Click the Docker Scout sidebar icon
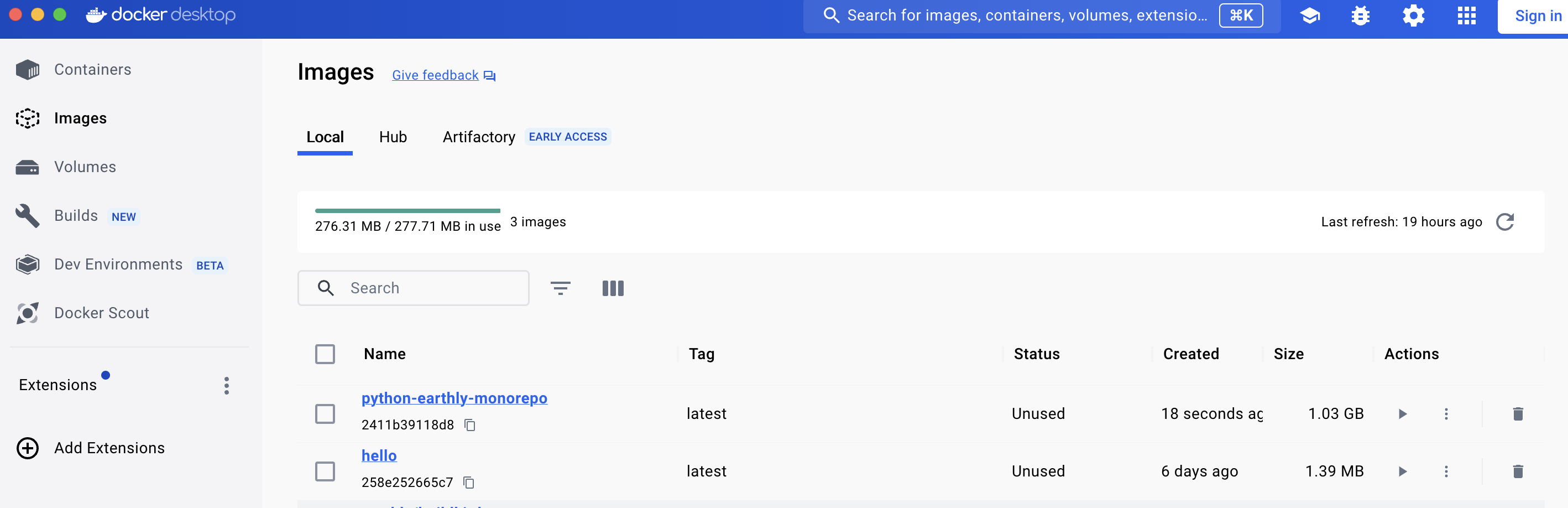Viewport: 1568px width, 508px height. [x=28, y=313]
